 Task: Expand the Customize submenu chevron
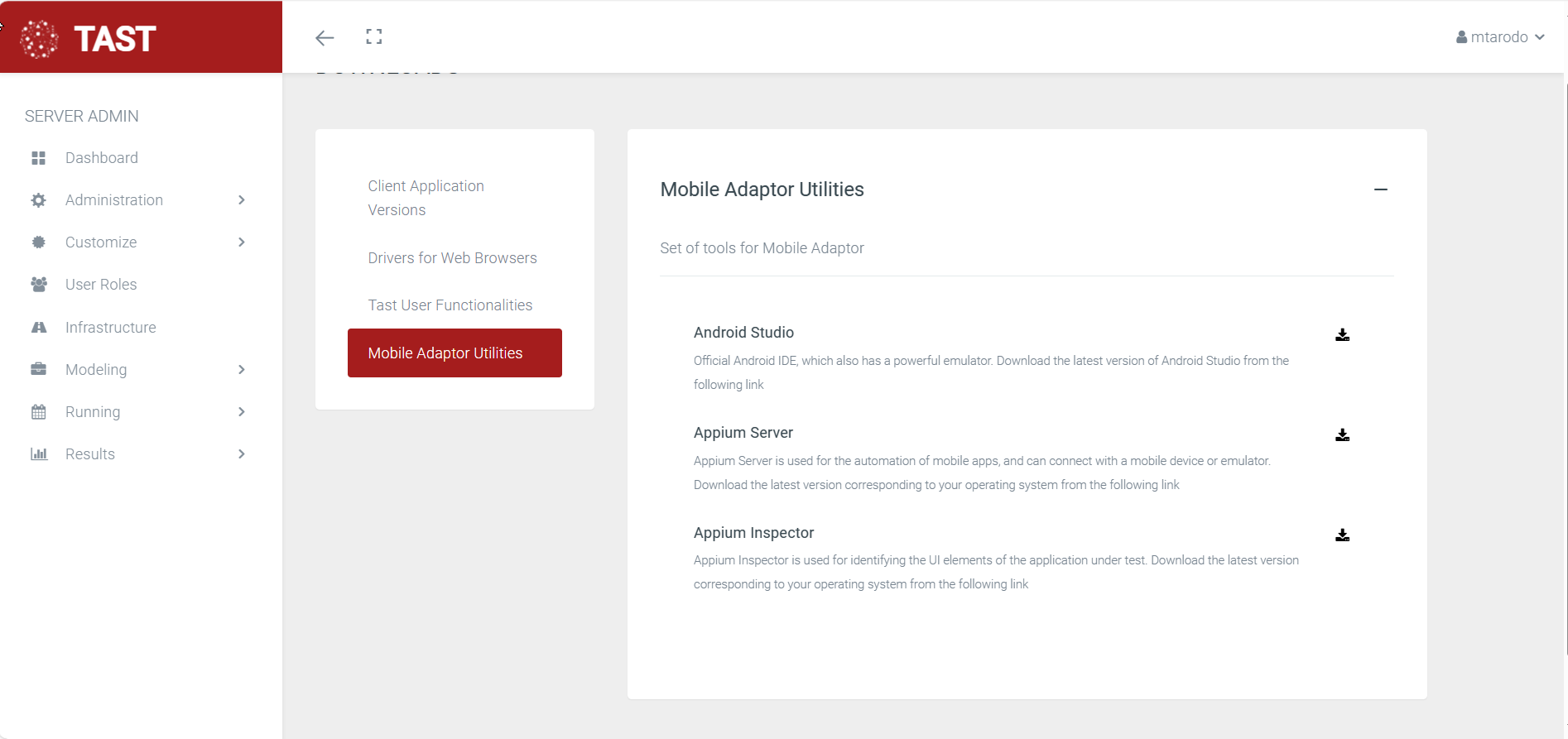(x=242, y=242)
